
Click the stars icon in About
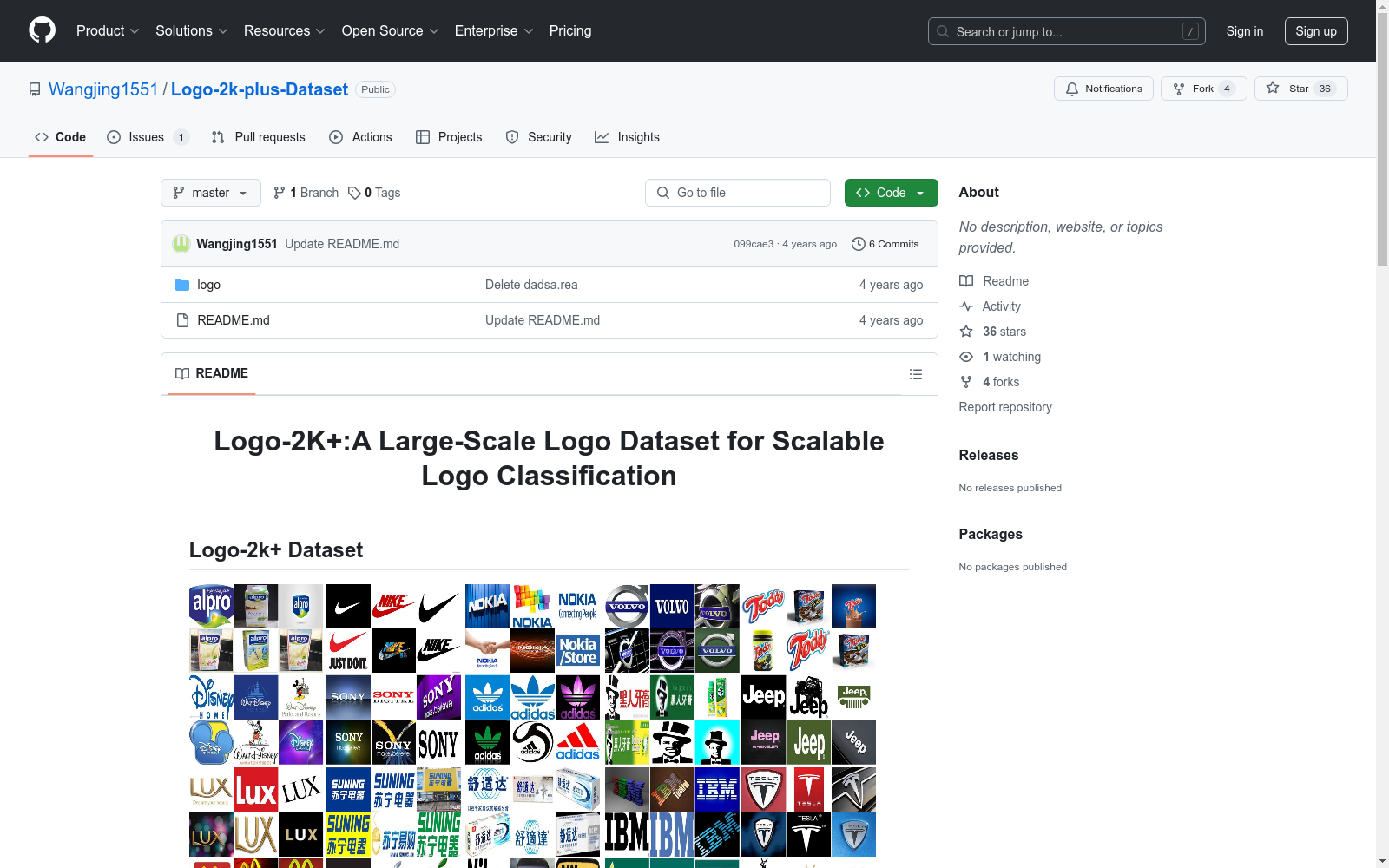(x=966, y=332)
